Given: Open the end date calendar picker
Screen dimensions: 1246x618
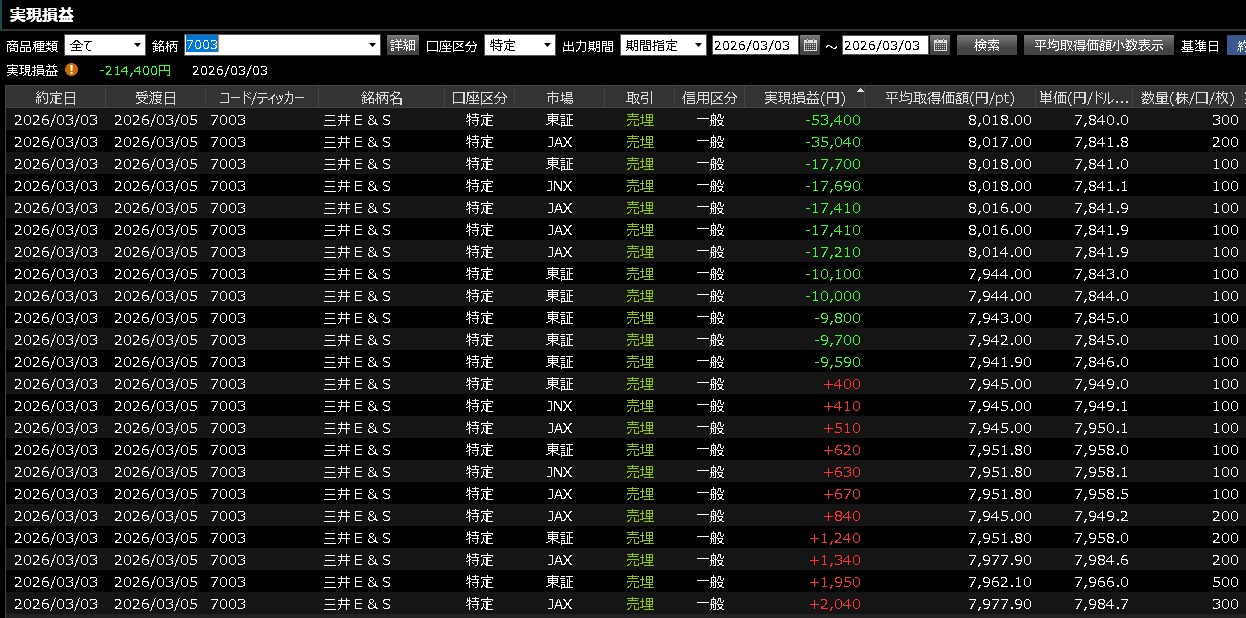Looking at the screenshot, I should [940, 45].
